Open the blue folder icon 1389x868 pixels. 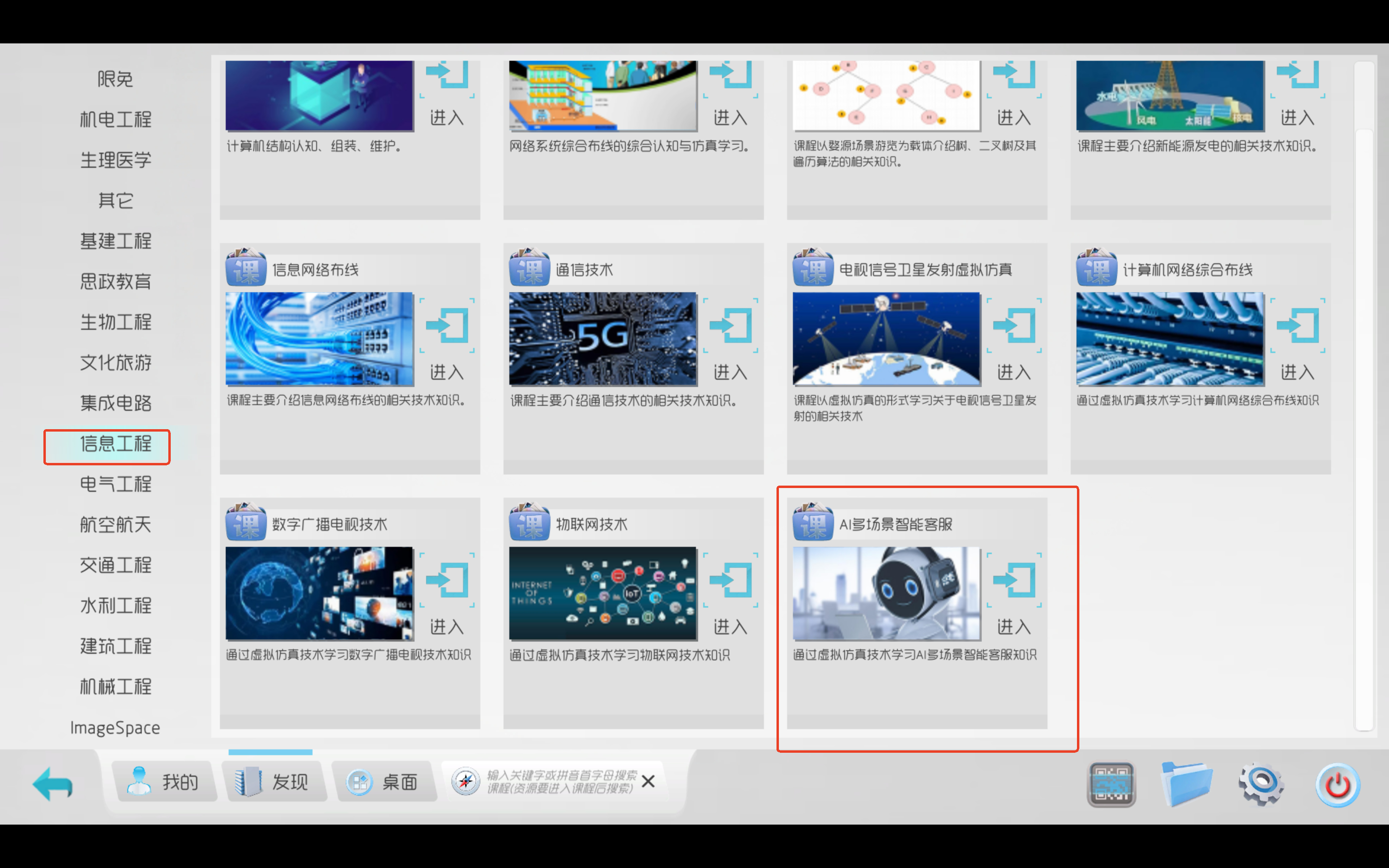tap(1186, 783)
